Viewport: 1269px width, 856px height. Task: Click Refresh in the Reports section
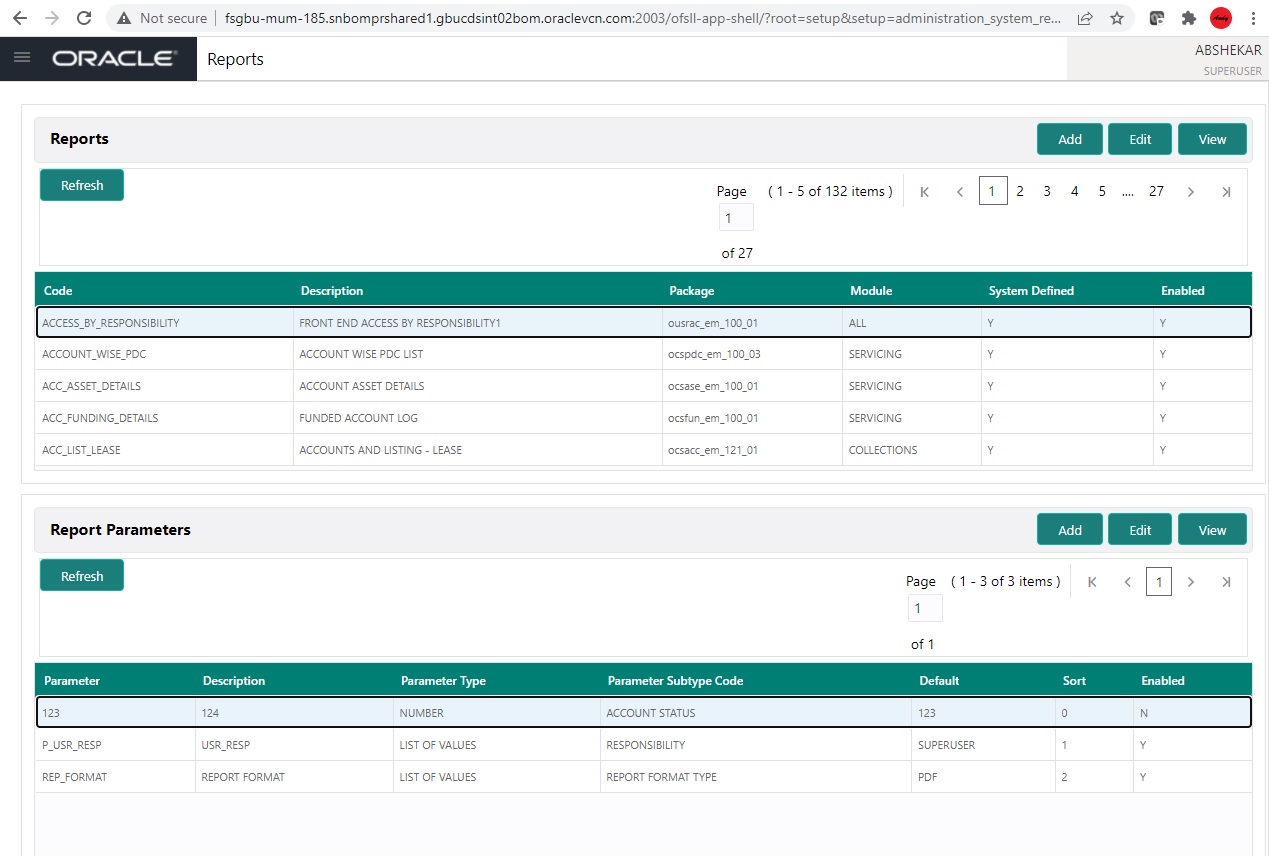coord(82,185)
